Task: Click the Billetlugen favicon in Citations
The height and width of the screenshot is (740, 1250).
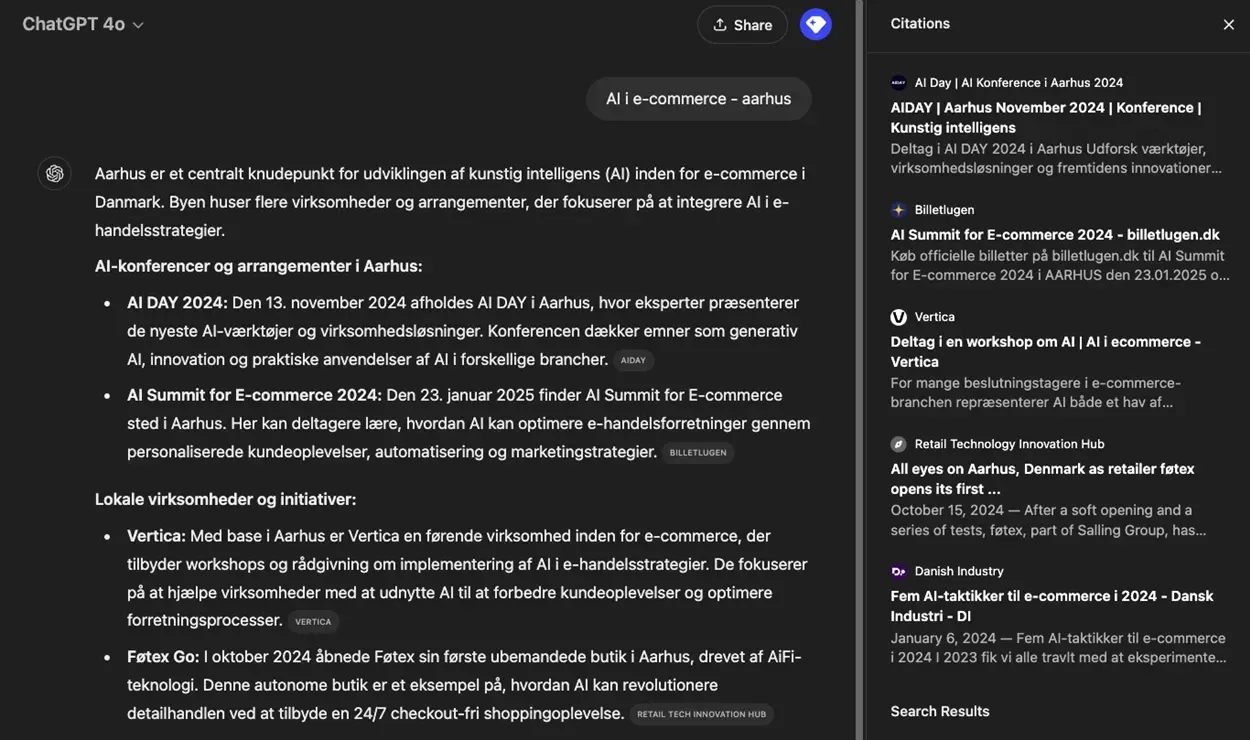Action: pos(898,210)
